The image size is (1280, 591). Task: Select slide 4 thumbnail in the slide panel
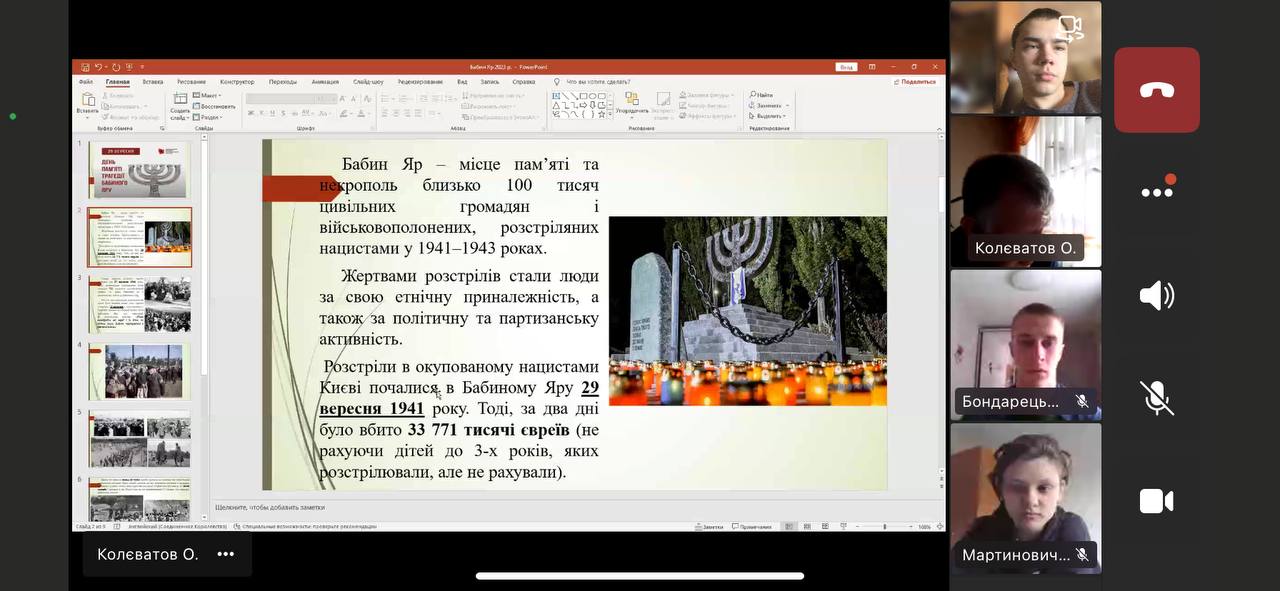(x=139, y=371)
